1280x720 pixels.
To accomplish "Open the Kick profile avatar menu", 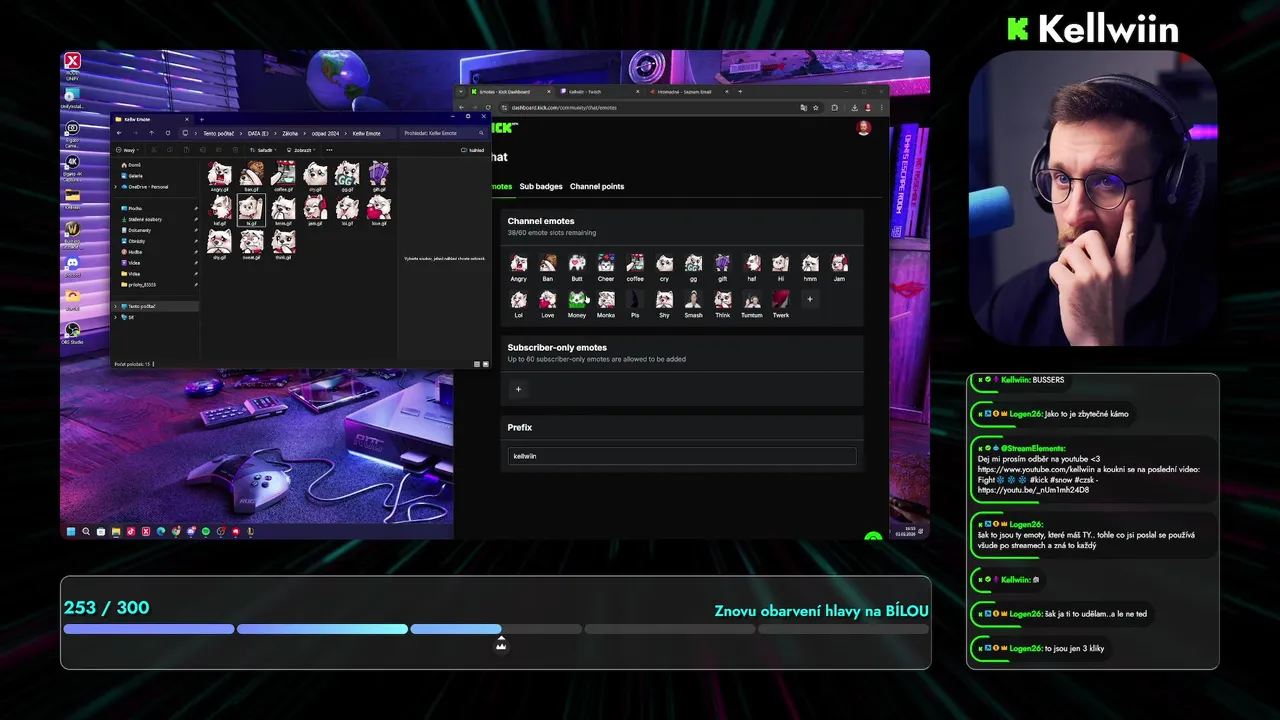I will (x=864, y=127).
